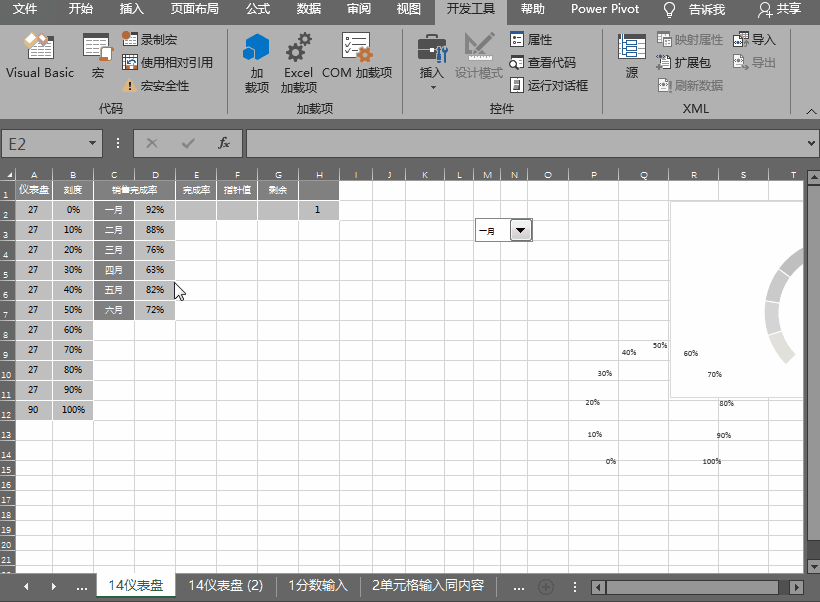Open the 加载项 add-ins store icon
This screenshot has height=602, width=820.
tap(256, 62)
